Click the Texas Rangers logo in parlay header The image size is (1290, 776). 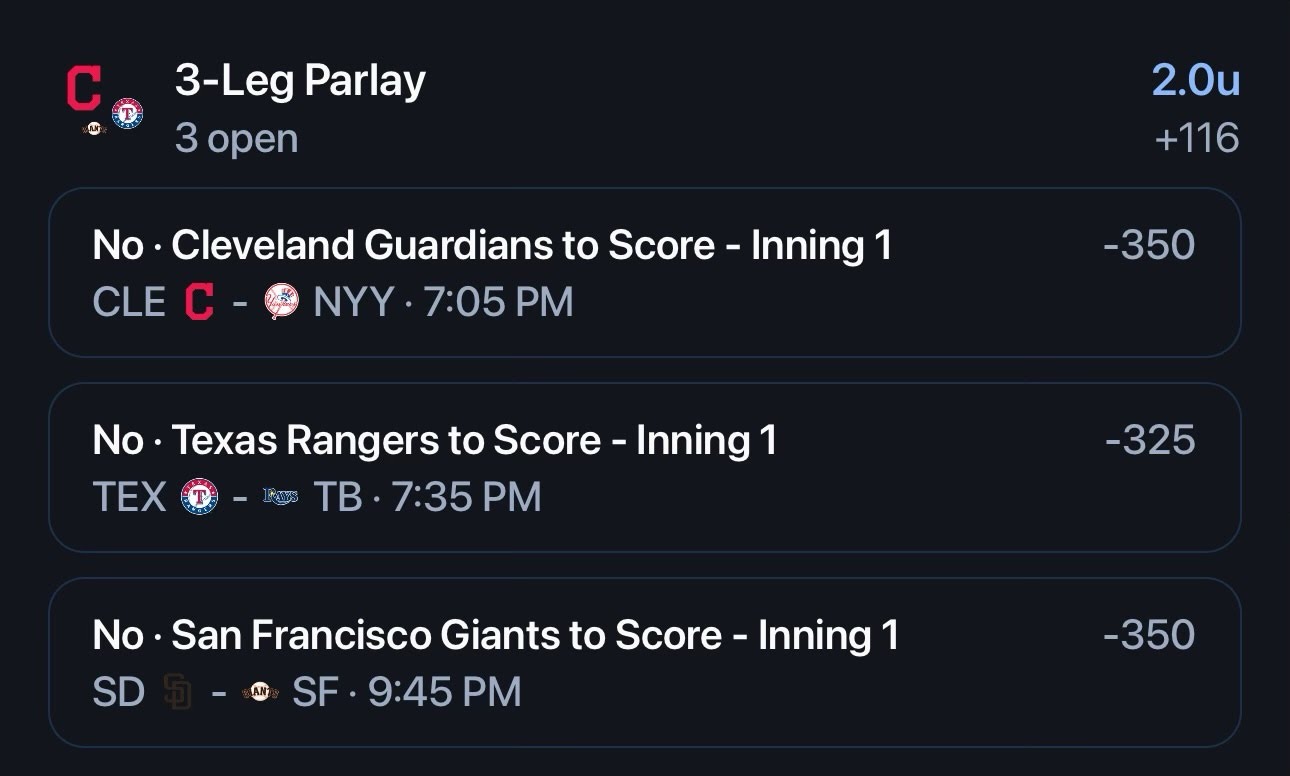click(x=127, y=113)
